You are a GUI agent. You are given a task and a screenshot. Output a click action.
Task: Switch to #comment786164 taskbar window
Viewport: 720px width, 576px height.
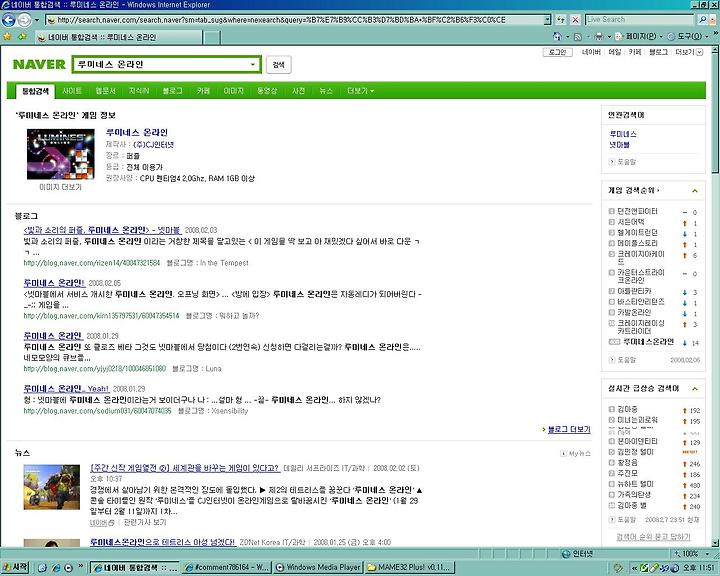point(226,567)
